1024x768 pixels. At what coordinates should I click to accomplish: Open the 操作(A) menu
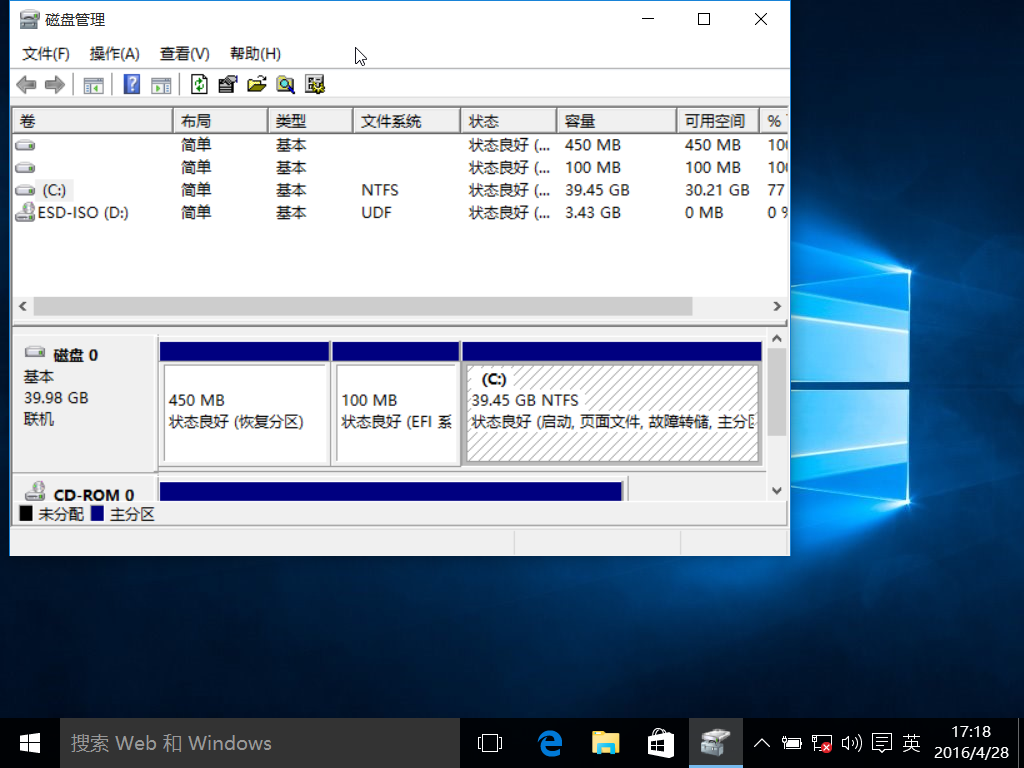[114, 54]
